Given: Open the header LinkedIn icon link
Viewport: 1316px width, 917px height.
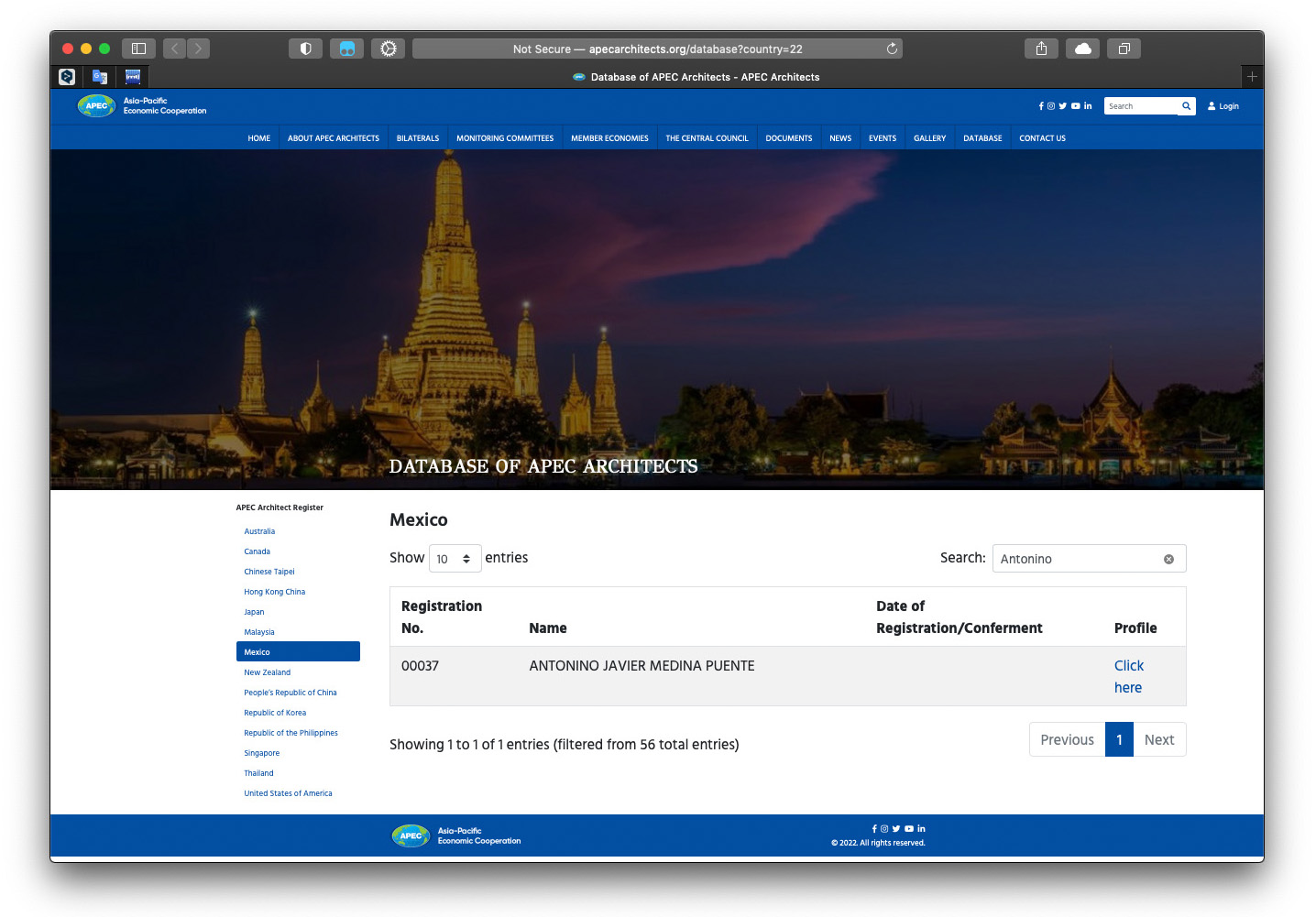Looking at the screenshot, I should tap(1088, 106).
